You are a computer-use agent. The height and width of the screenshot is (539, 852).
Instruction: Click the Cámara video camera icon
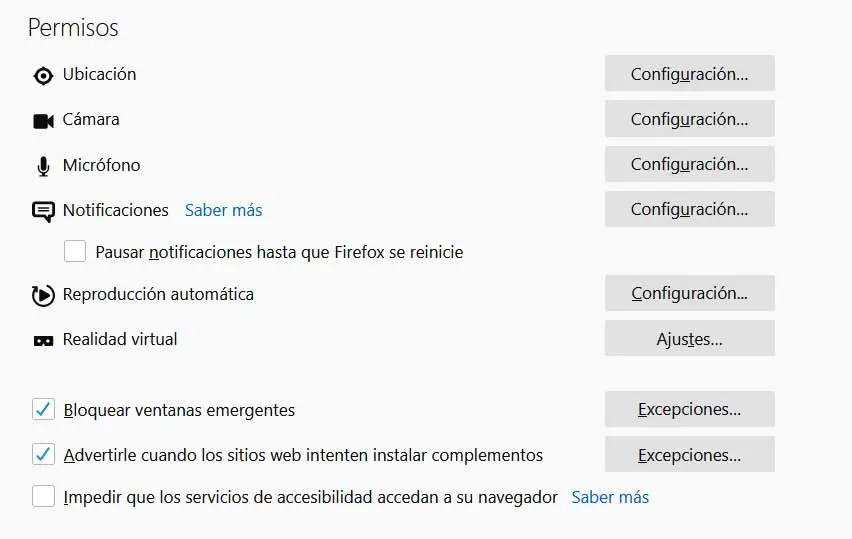click(43, 120)
